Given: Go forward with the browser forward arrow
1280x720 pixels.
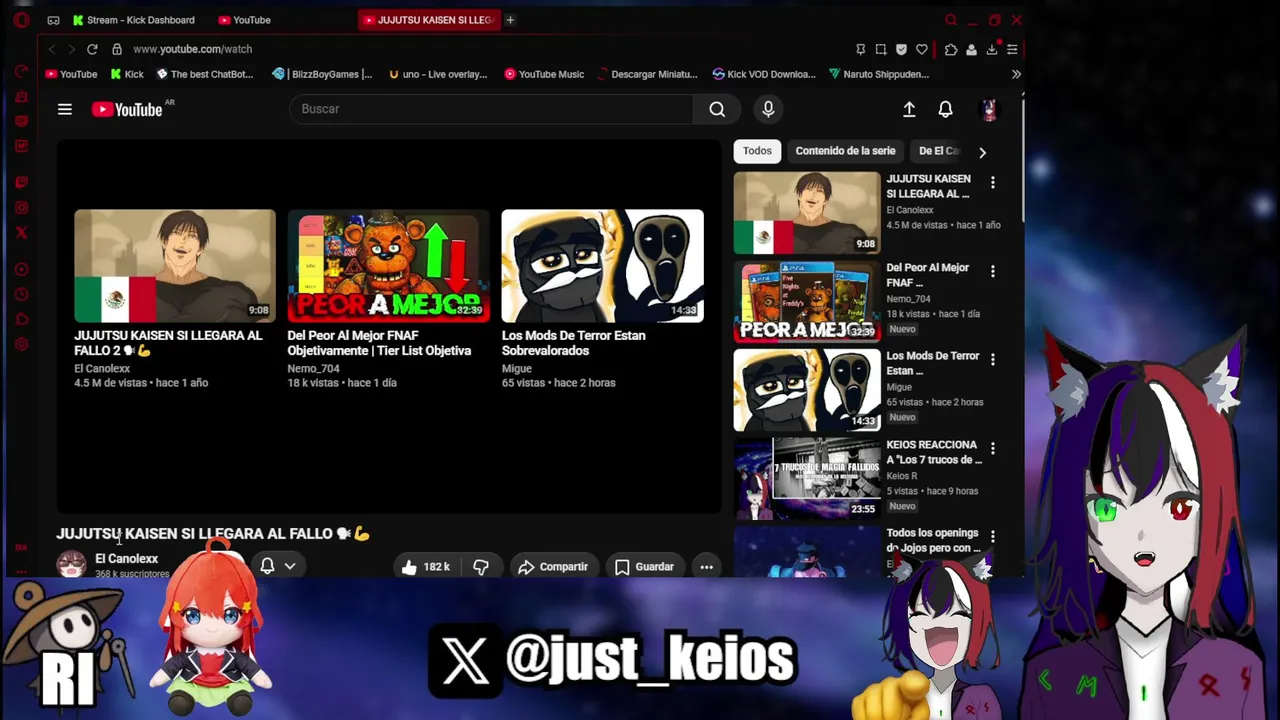Looking at the screenshot, I should coord(72,49).
